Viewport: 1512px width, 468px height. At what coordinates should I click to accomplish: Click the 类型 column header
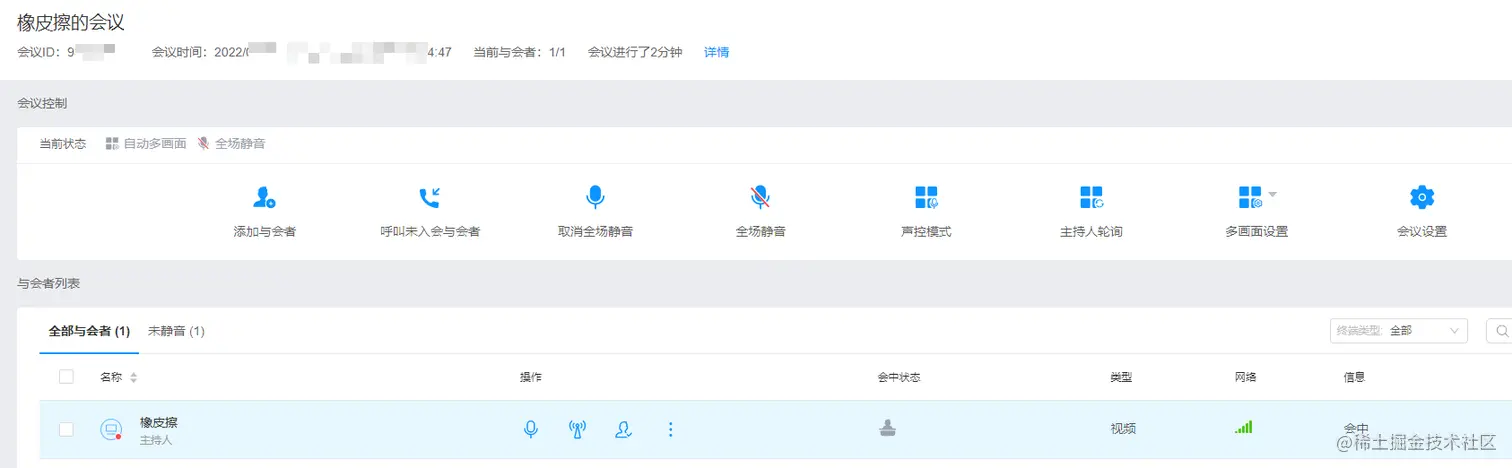coord(1121,377)
